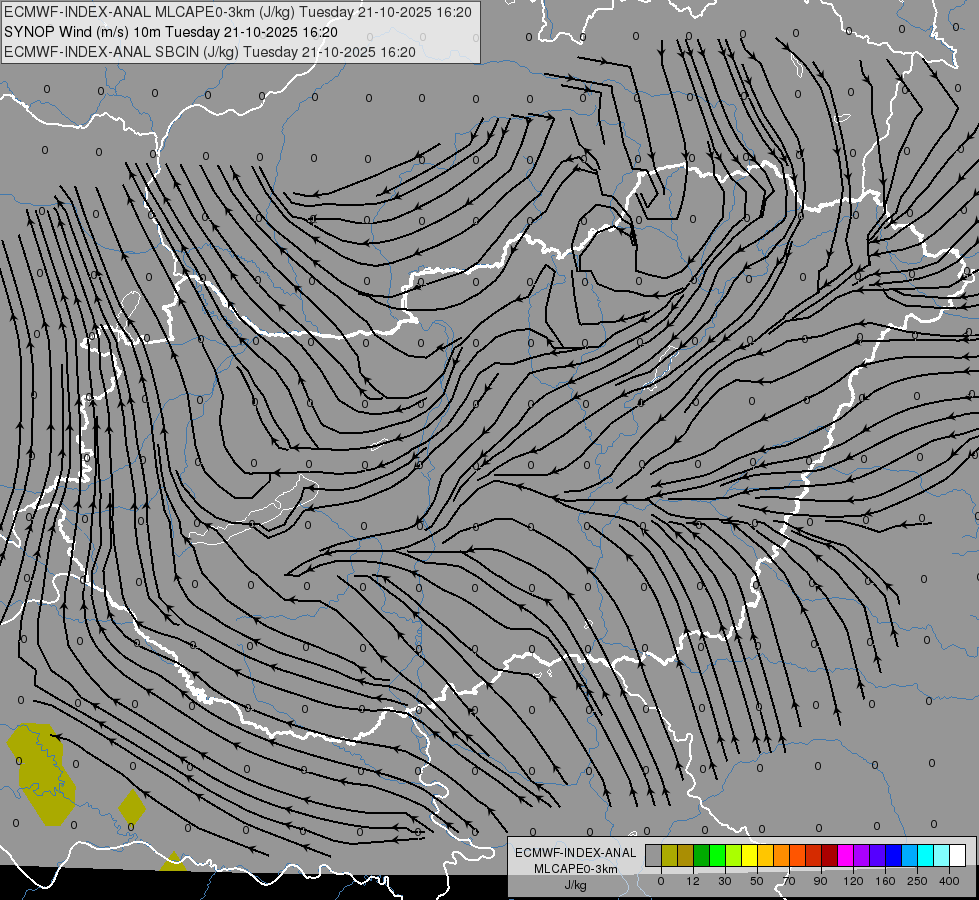Click the magenta legend swatch
The height and width of the screenshot is (900, 979).
coord(846,855)
